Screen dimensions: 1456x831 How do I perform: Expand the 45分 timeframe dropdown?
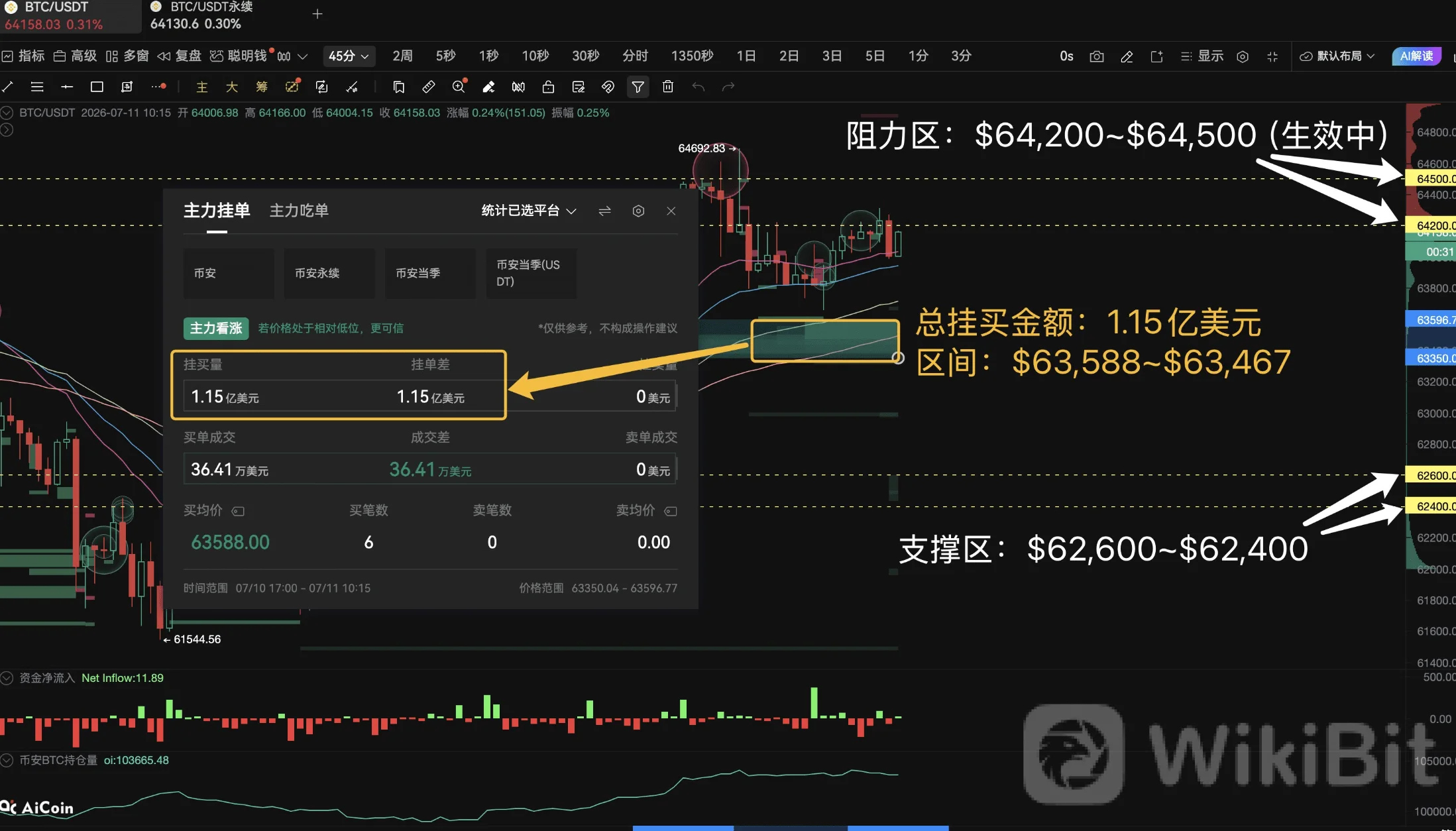349,56
